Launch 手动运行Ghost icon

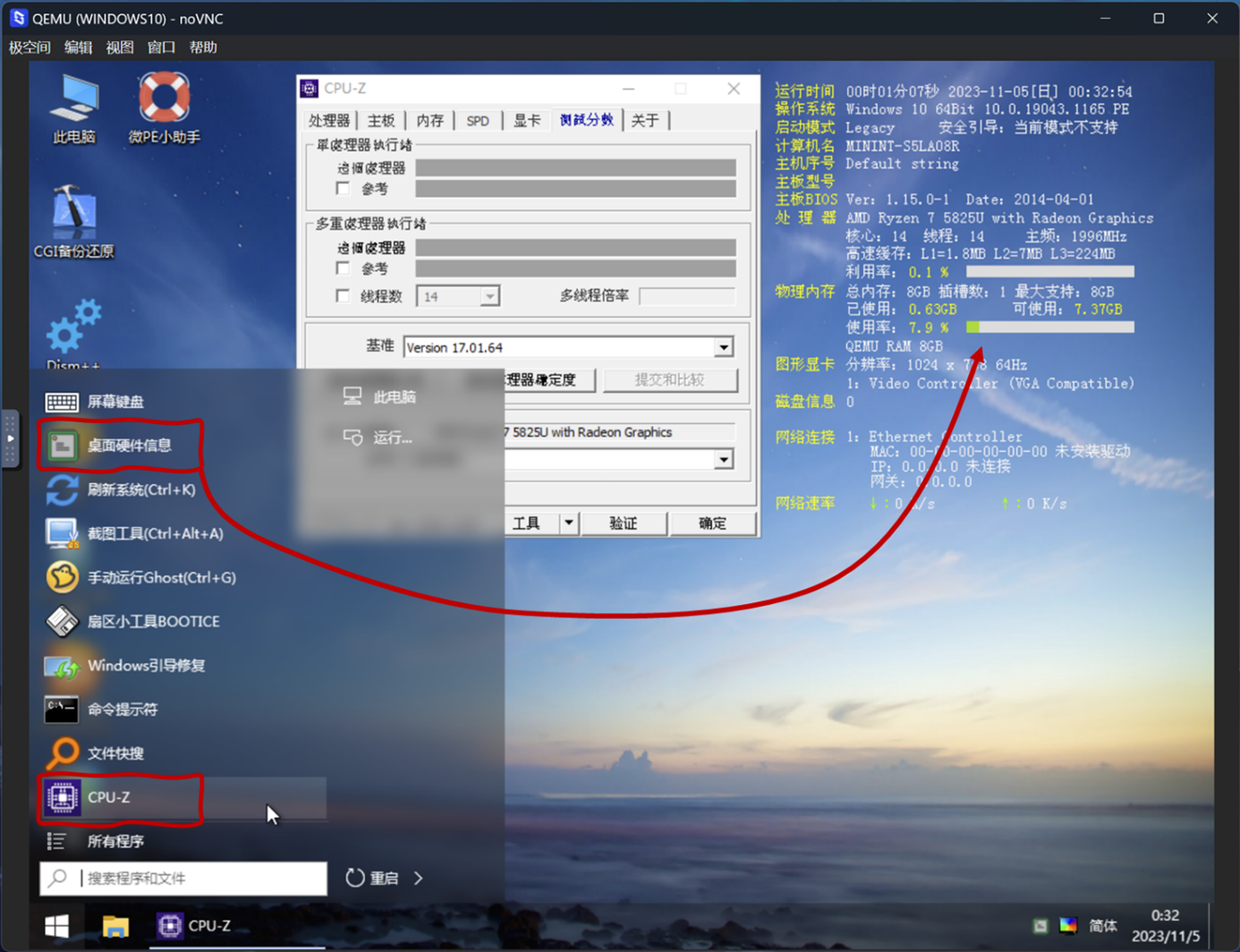pyautogui.click(x=62, y=577)
